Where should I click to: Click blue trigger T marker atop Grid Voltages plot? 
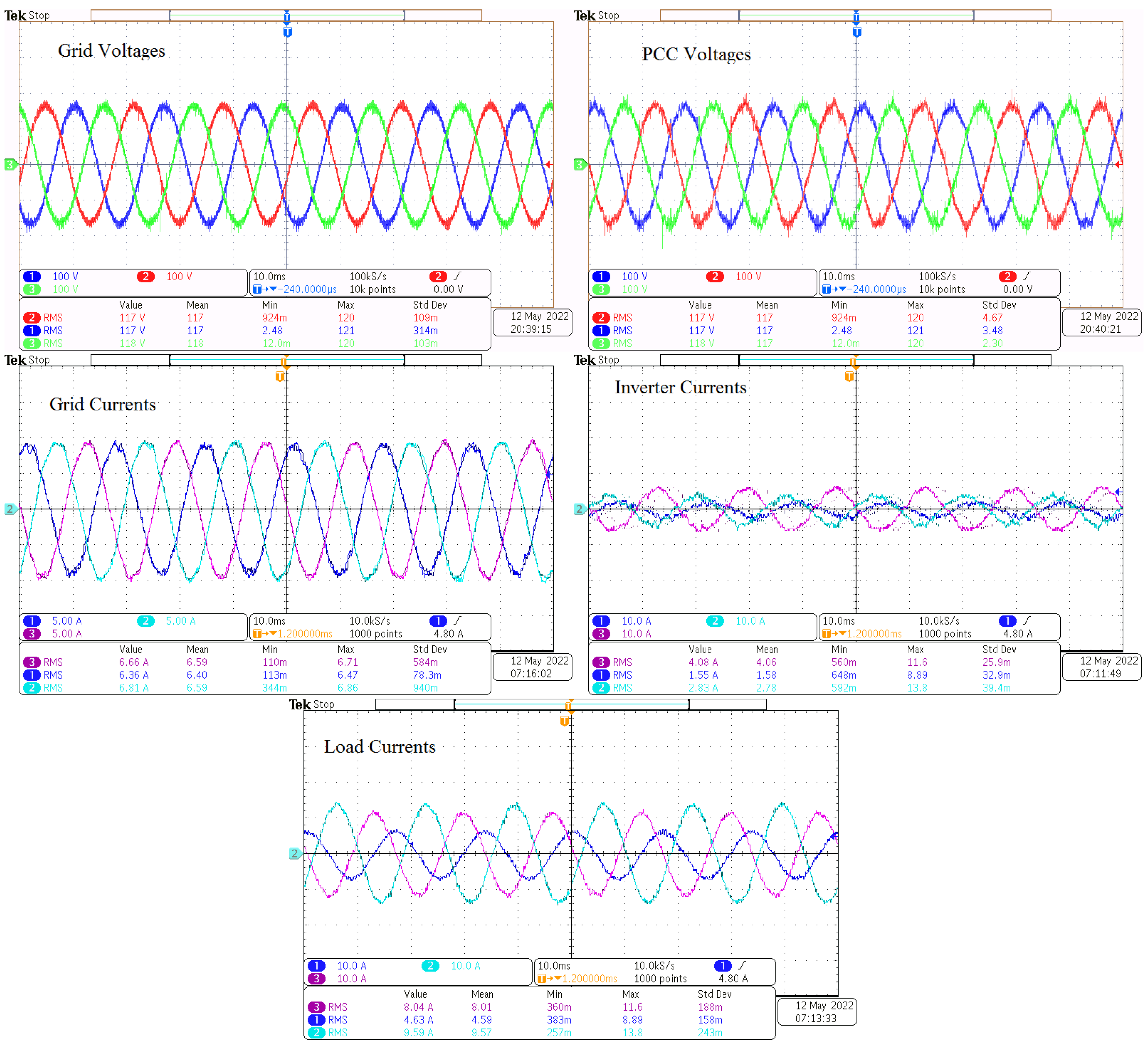coord(288,32)
